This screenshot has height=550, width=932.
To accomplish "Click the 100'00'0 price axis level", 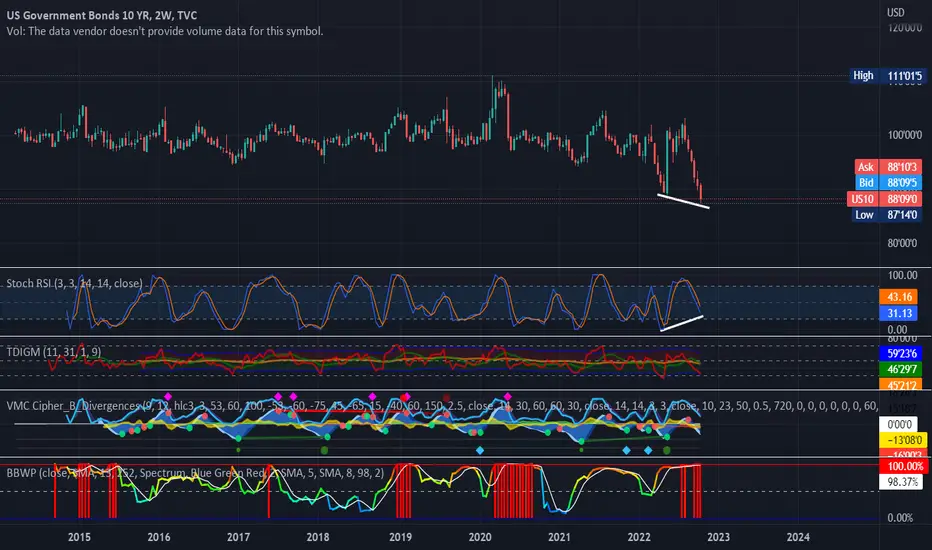I will pos(905,135).
